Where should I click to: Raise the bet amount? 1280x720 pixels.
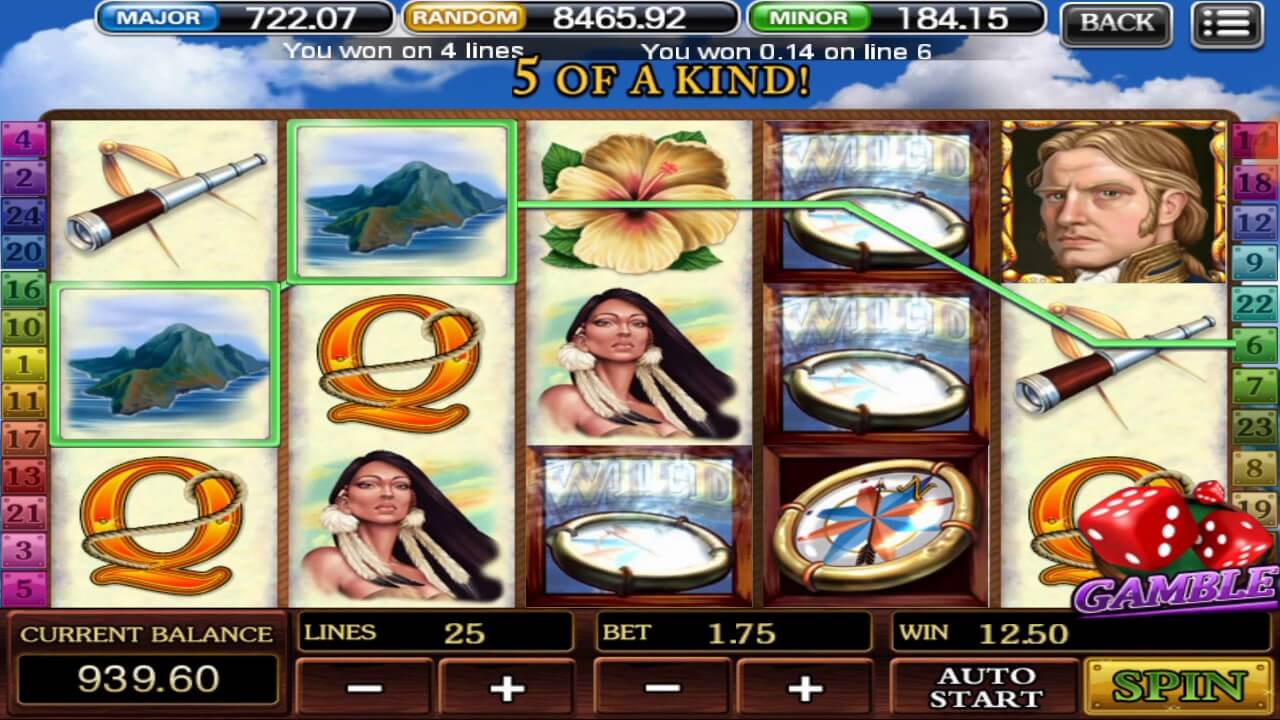click(x=804, y=686)
